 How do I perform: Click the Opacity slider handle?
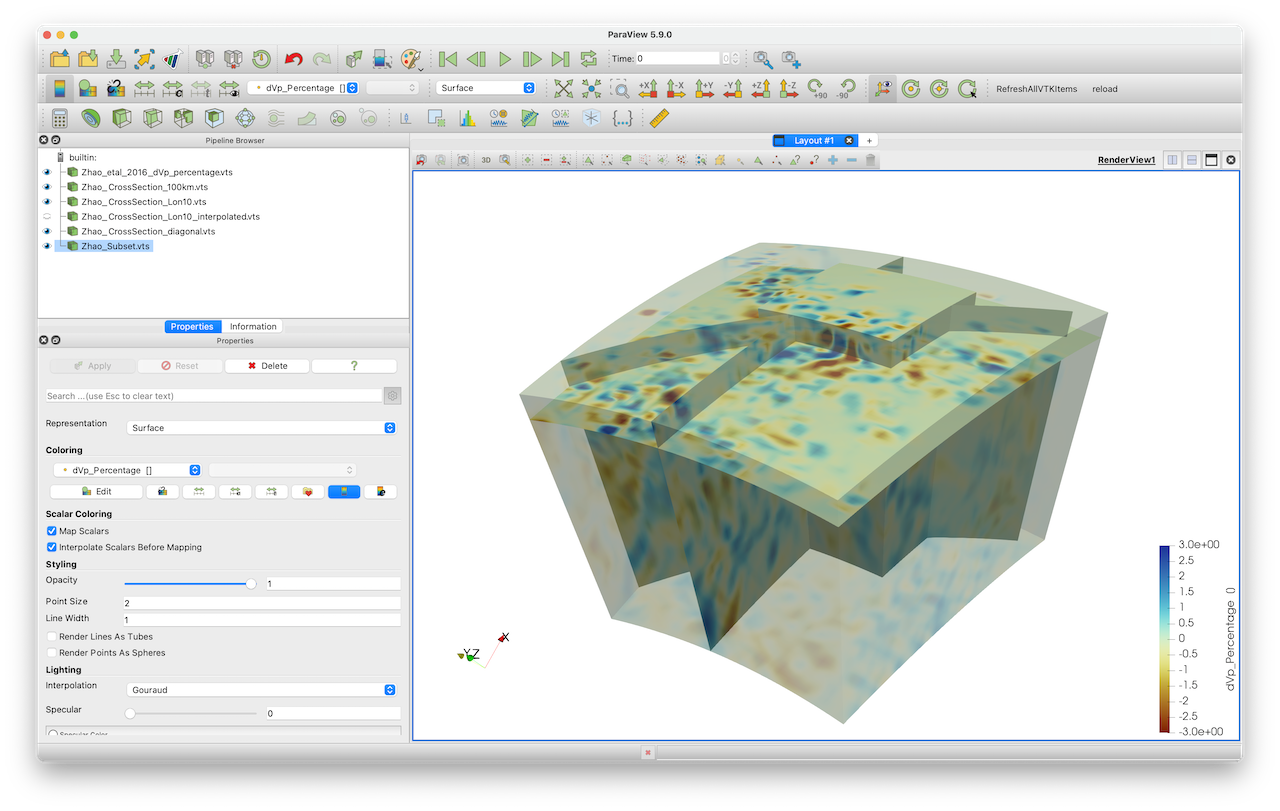point(251,584)
